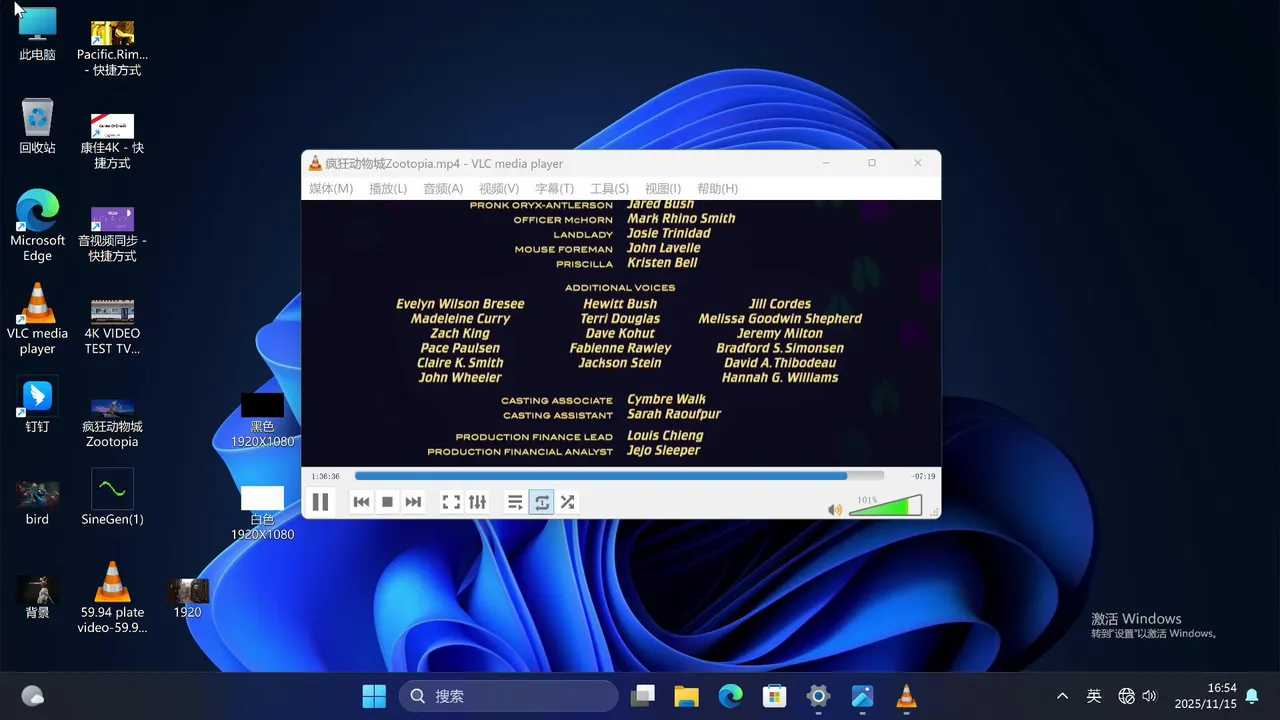The width and height of the screenshot is (1280, 720).
Task: Select the bird desktop file
Action: point(37,503)
